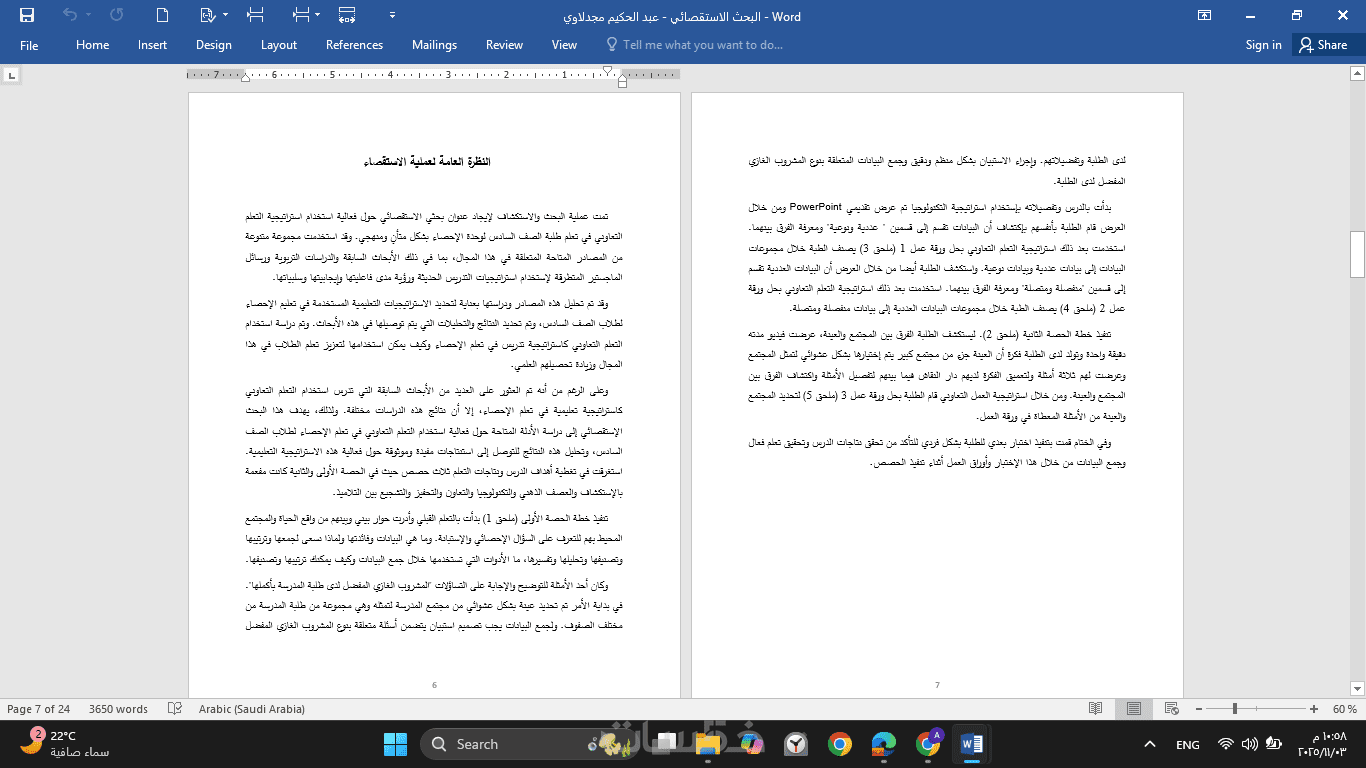Click the heading النظرة العامة لعملية الاستقصاء

(428, 162)
